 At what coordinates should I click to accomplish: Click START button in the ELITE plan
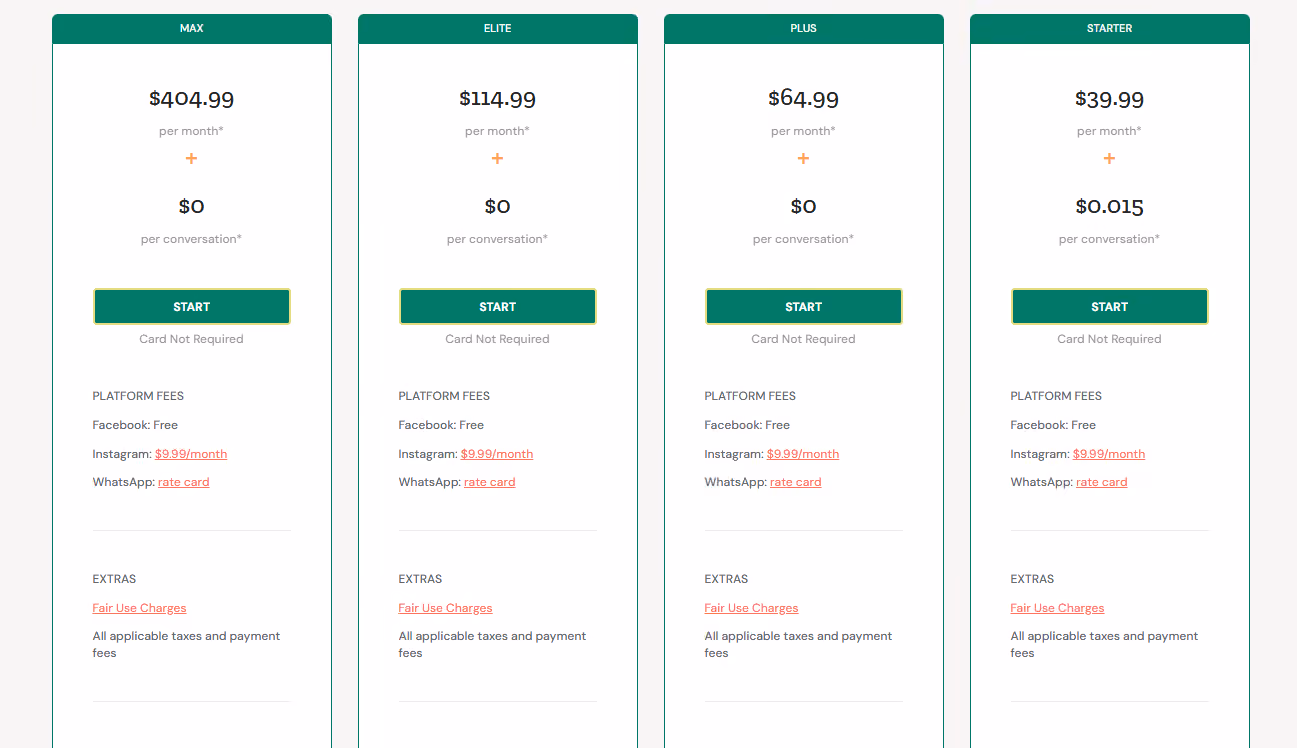tap(497, 307)
